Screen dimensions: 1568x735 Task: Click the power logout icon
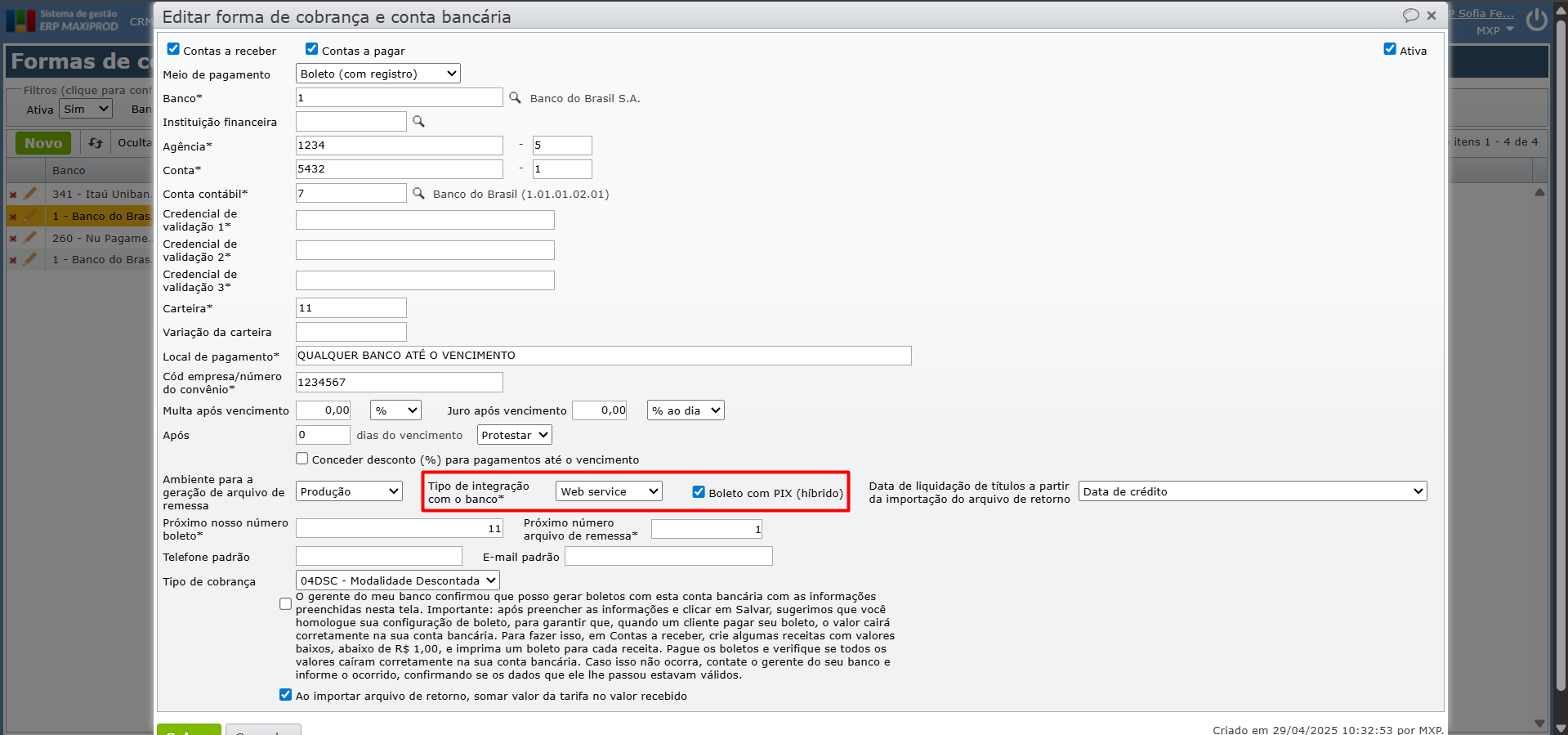(x=1537, y=20)
